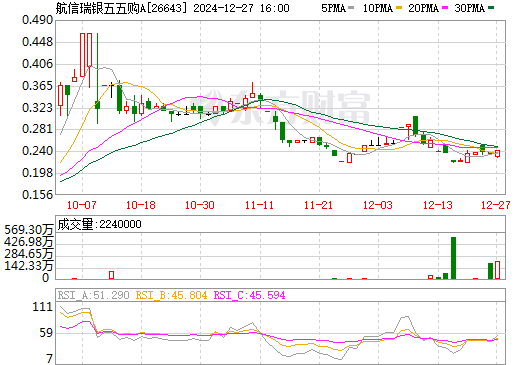Click the 0.198 price axis label
Viewport: 520px width, 365px height.
[37, 173]
